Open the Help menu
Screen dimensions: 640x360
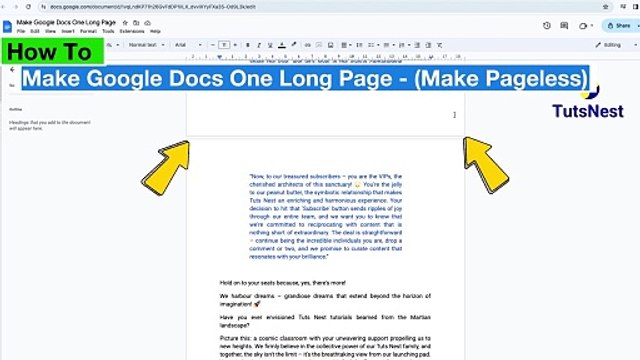tap(155, 31)
